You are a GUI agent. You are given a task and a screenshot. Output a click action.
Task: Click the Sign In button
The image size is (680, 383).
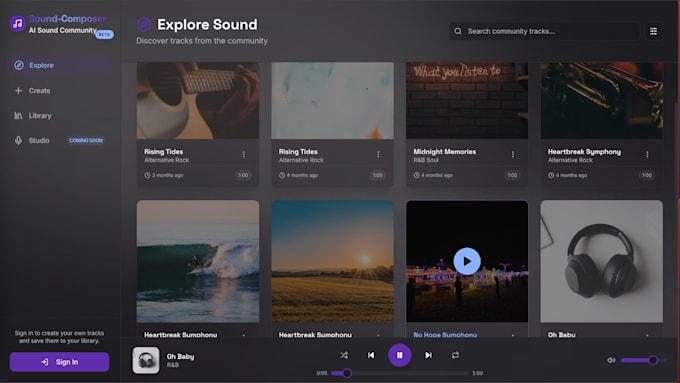[59, 362]
